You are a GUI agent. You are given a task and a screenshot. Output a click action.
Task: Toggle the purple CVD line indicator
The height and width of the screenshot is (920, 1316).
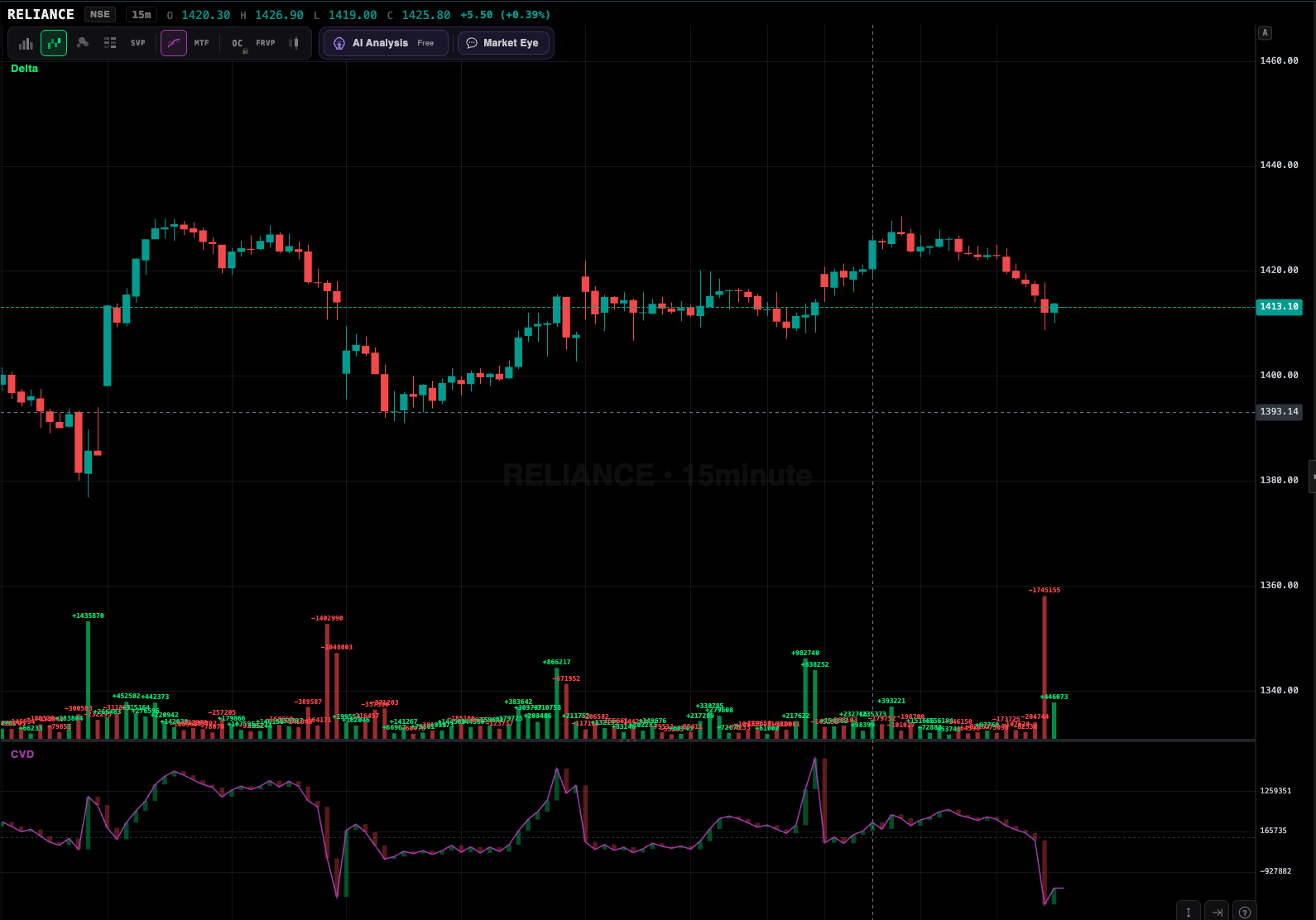click(x=174, y=43)
